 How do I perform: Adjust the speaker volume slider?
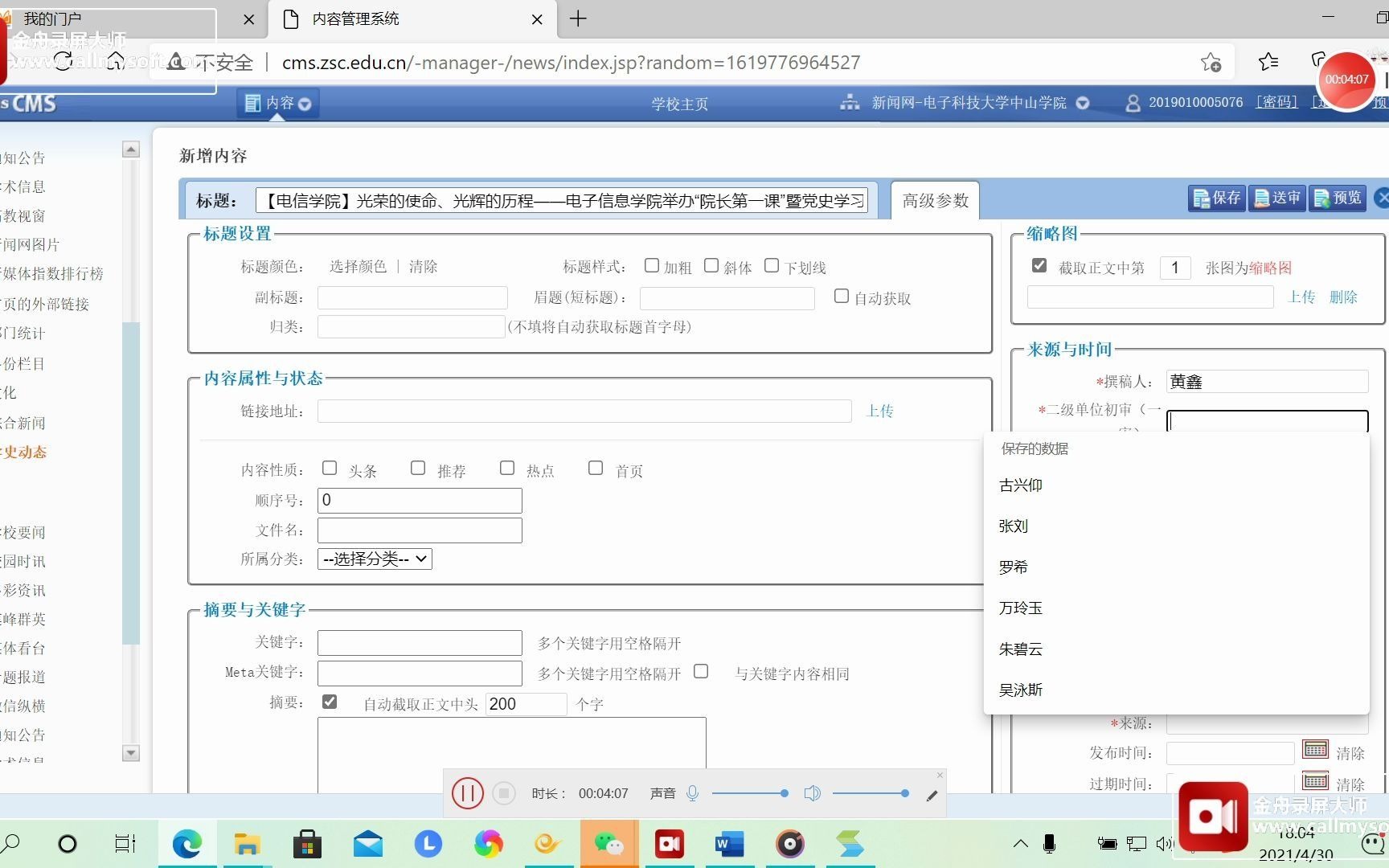point(871,793)
